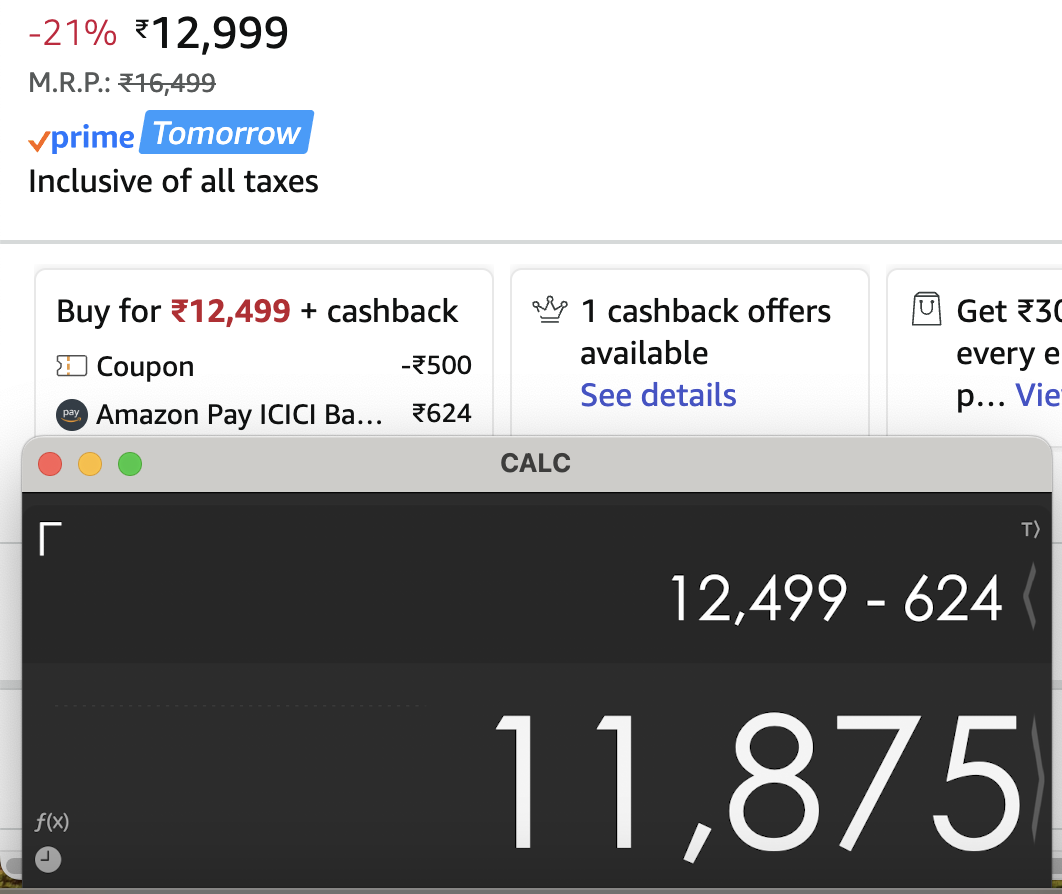Open text mode via the T⟩ icon
This screenshot has height=894, width=1062.
point(1032,530)
